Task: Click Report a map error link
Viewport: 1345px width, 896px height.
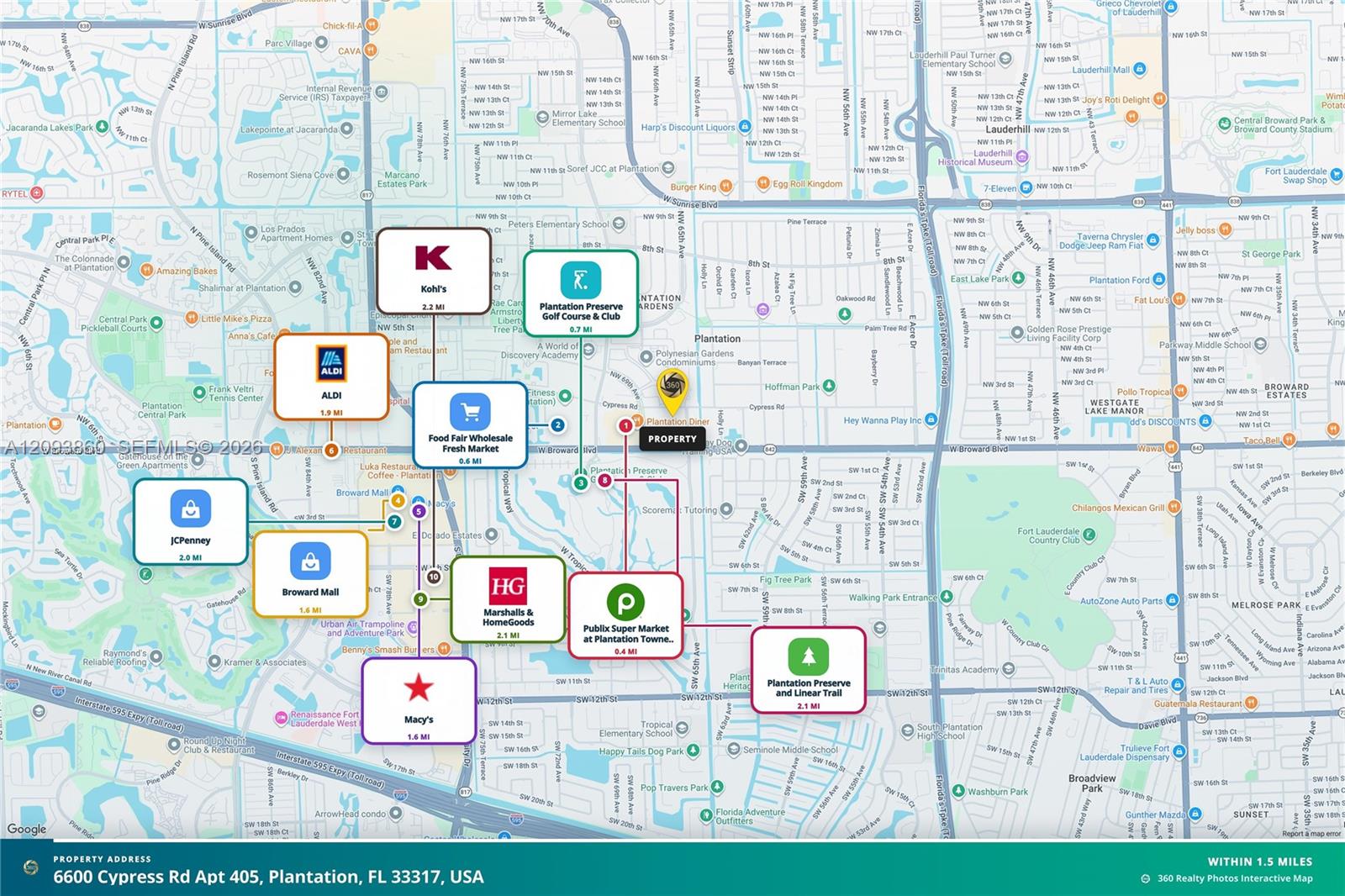Action: [x=1311, y=834]
